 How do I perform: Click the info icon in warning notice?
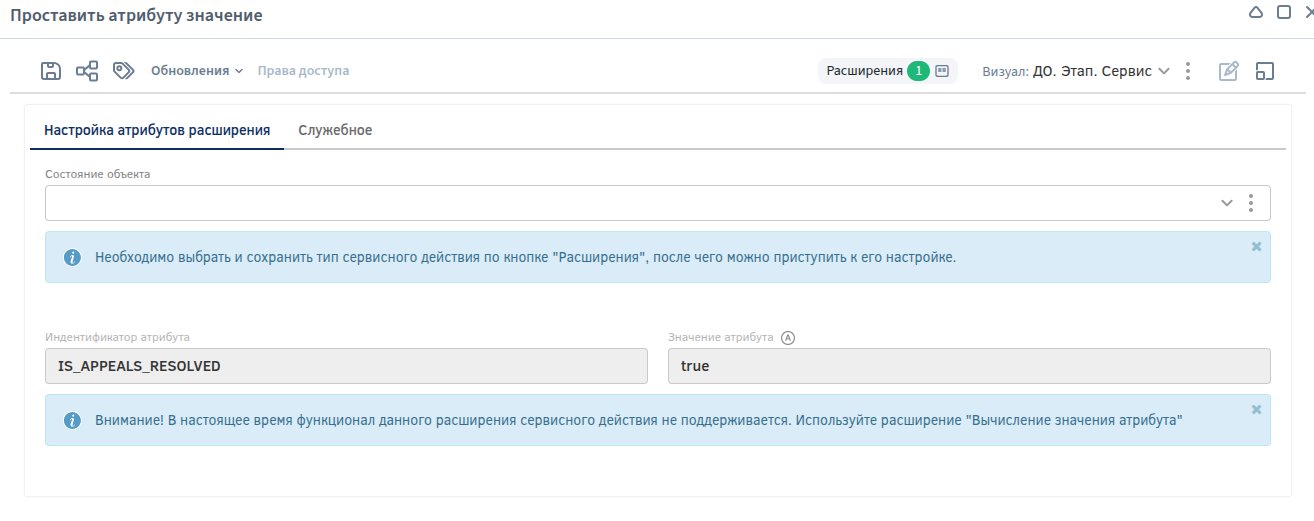72,421
